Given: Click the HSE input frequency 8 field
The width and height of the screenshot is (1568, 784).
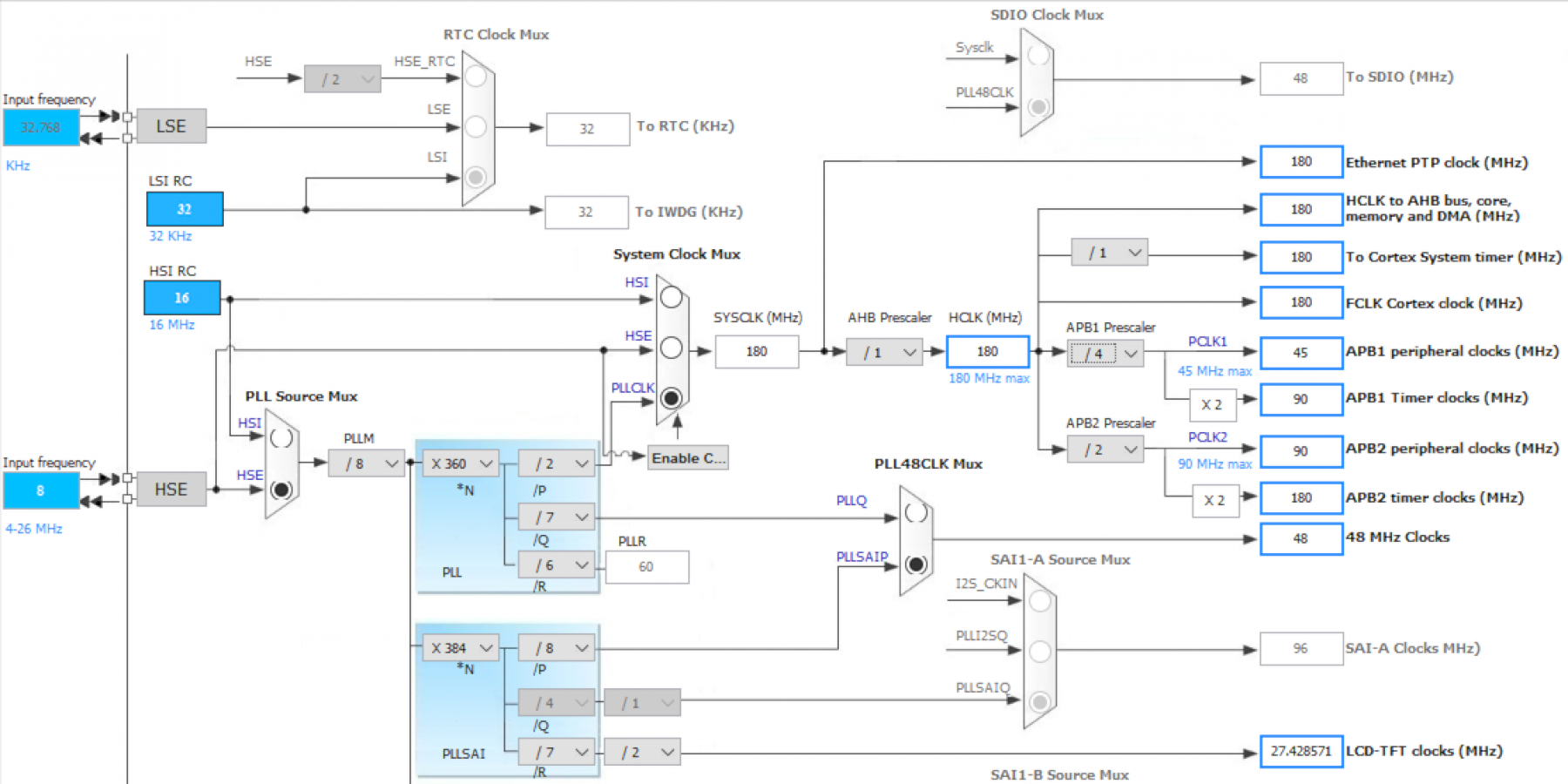Looking at the screenshot, I should tap(41, 490).
